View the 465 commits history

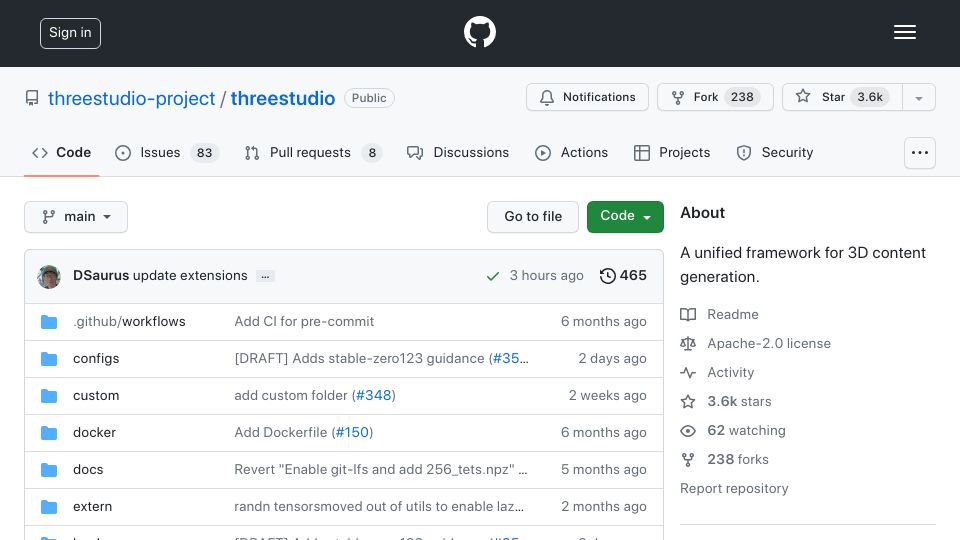coord(623,276)
